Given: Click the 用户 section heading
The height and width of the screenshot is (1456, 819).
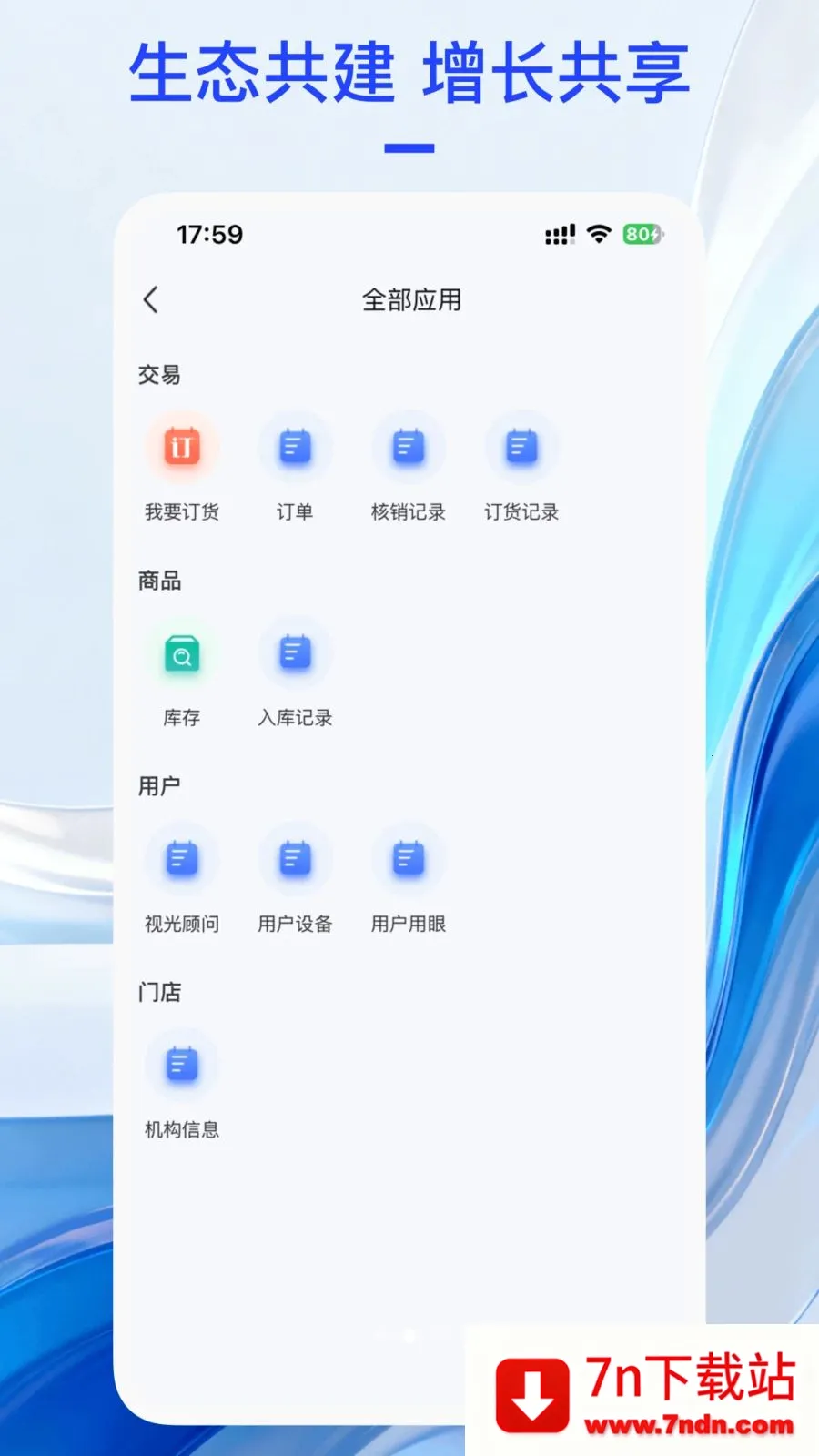Looking at the screenshot, I should click(159, 786).
